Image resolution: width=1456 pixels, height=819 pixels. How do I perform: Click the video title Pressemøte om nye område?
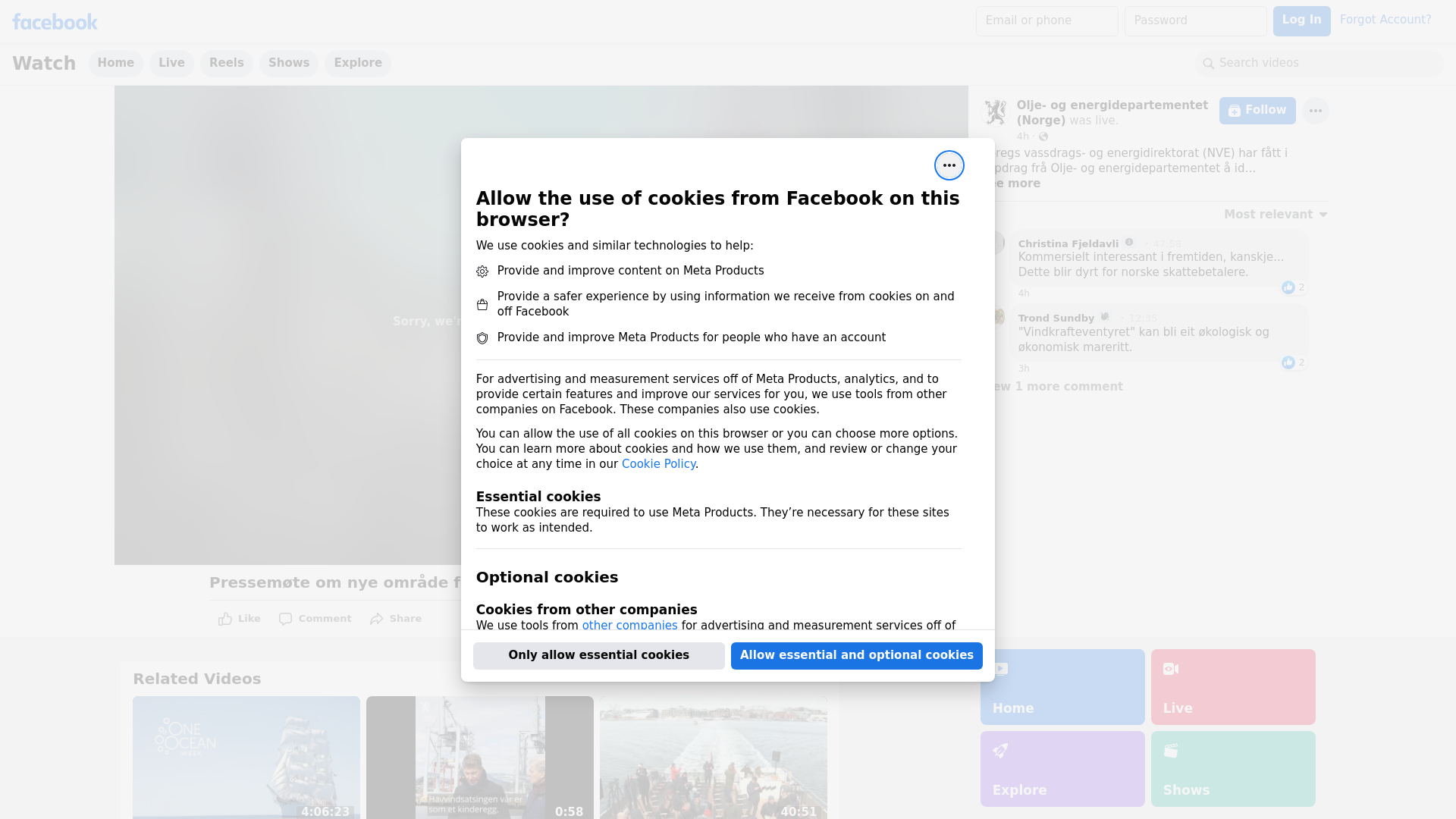click(x=335, y=583)
